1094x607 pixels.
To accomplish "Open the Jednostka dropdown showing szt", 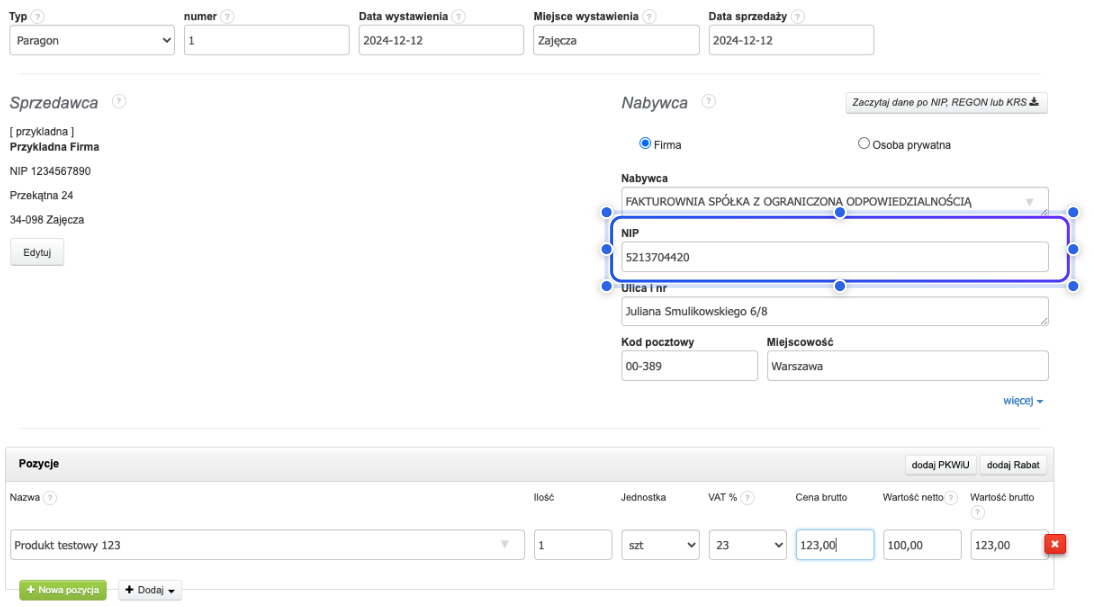I will coord(660,545).
